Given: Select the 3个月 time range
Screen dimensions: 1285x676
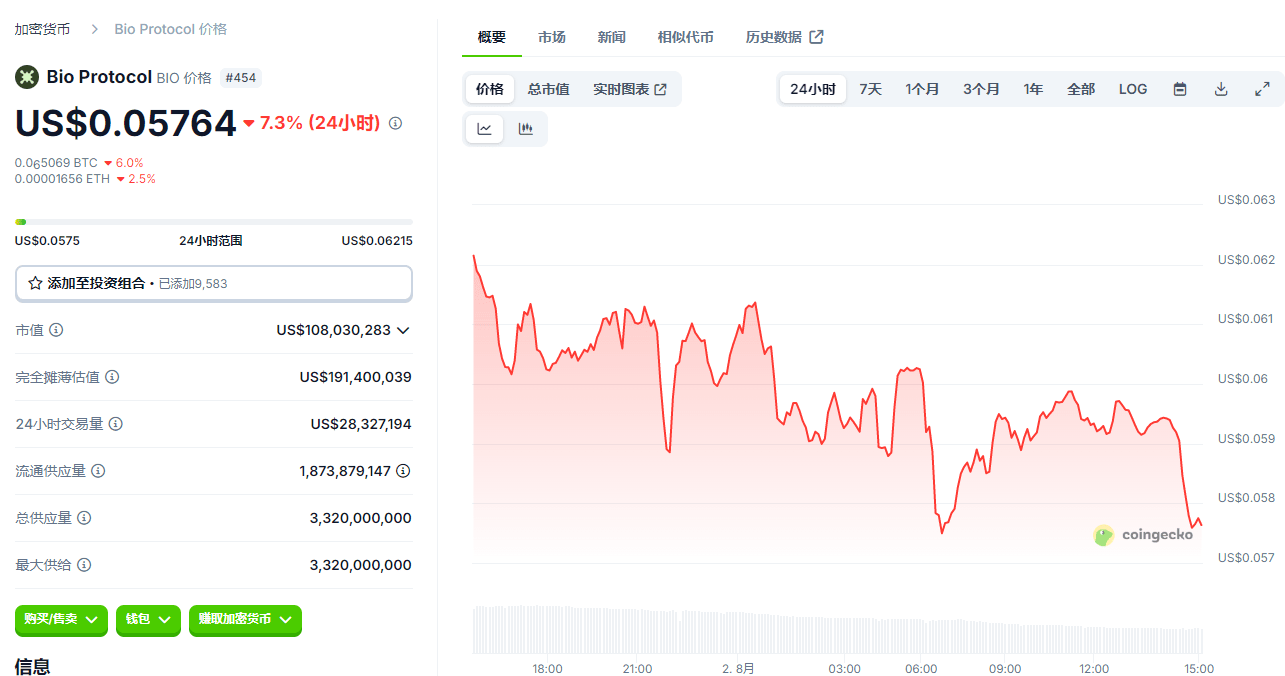Looking at the screenshot, I should pos(982,89).
